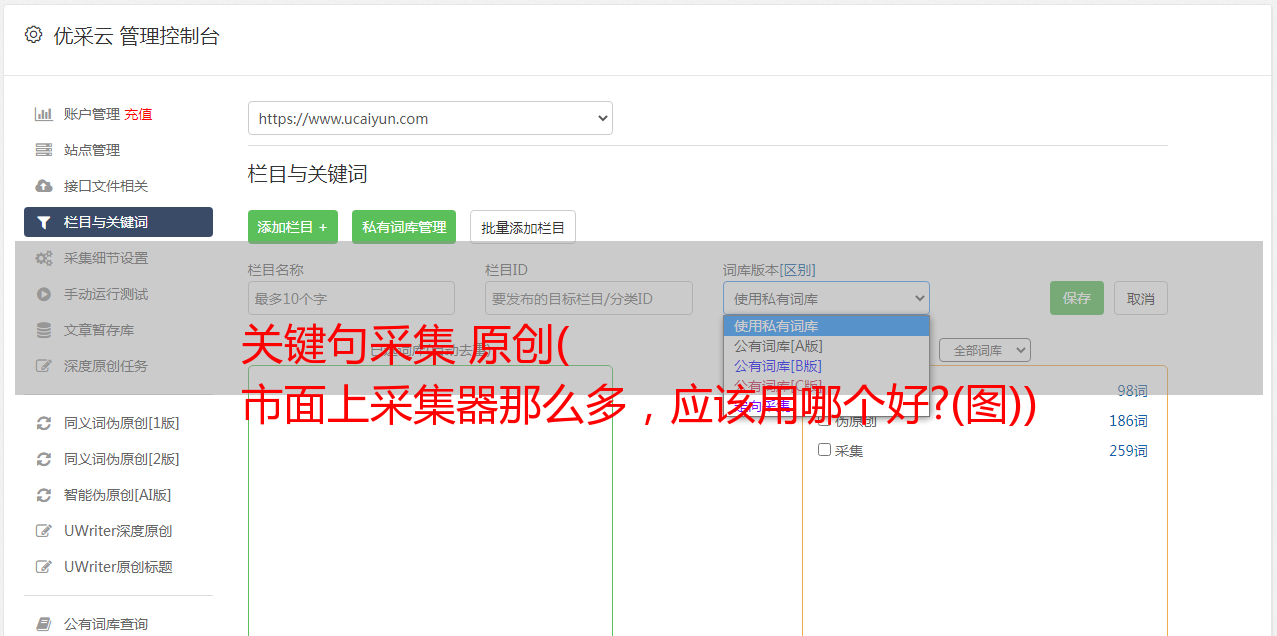Click the play icon for 手动运行测试
Image resolution: width=1277 pixels, height=636 pixels.
tap(44, 294)
